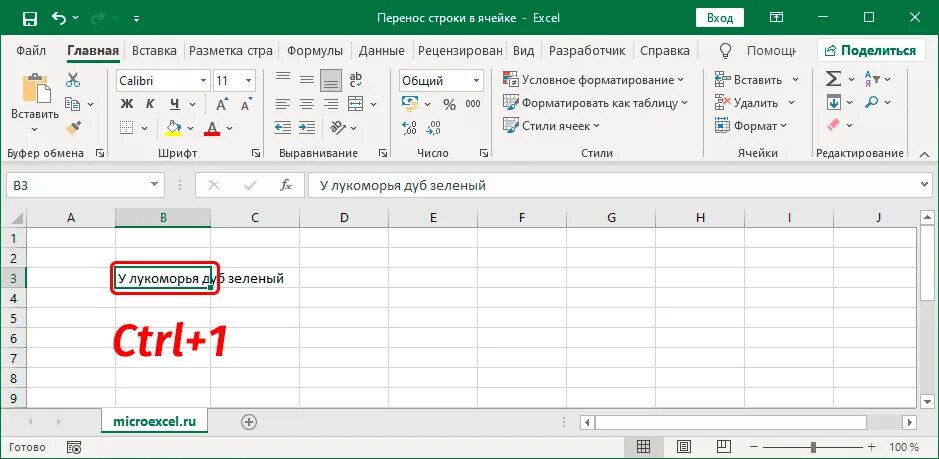Click the Tell Me lightbulb icon
The width and height of the screenshot is (939, 459).
click(x=726, y=51)
